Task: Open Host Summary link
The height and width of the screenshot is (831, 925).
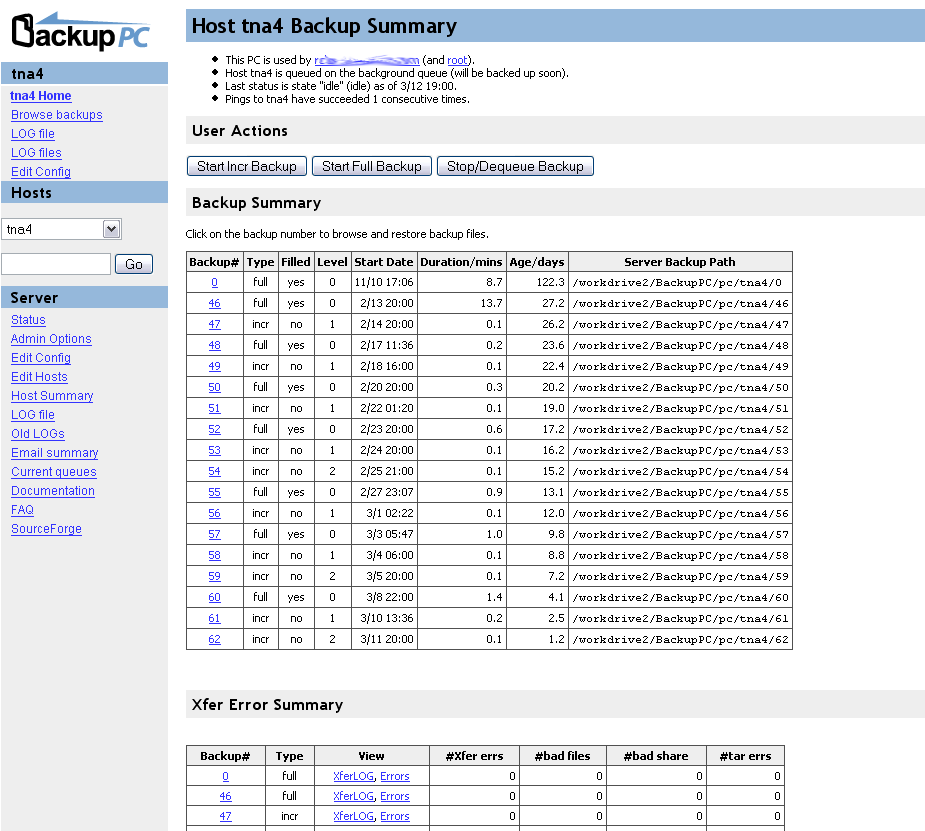Action: (x=52, y=395)
